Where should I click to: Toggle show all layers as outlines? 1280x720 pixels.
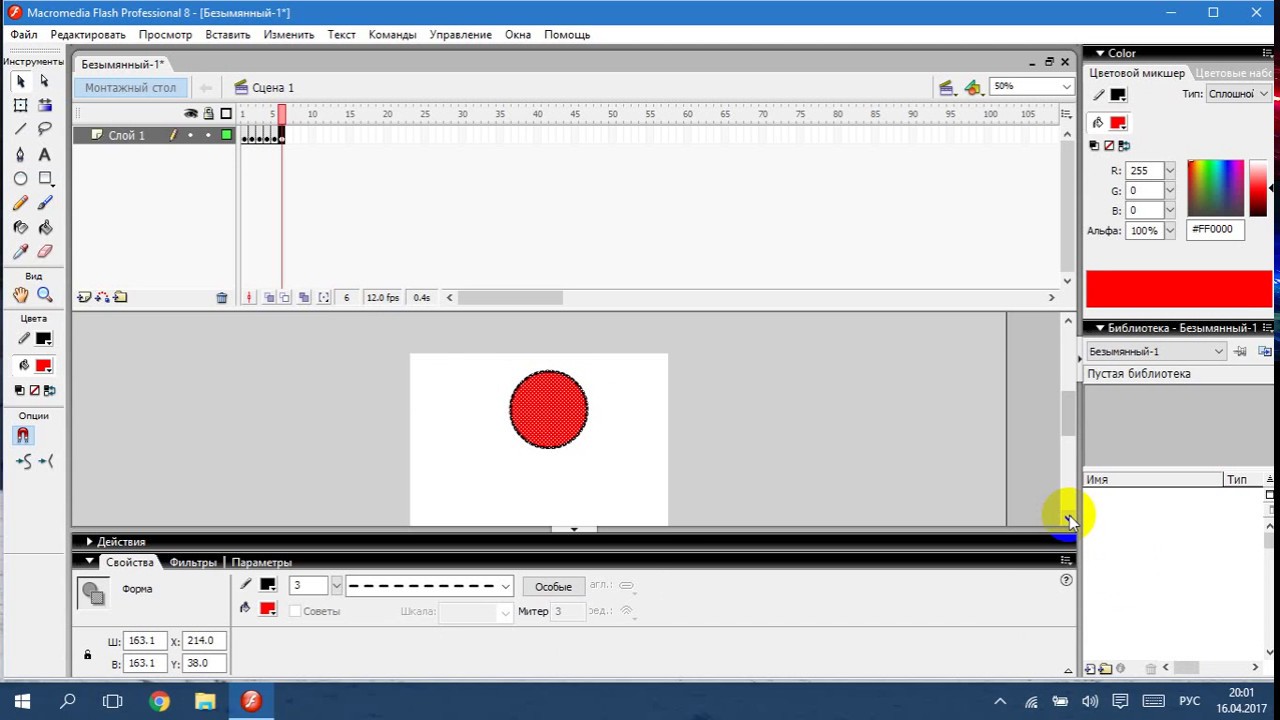[x=226, y=114]
